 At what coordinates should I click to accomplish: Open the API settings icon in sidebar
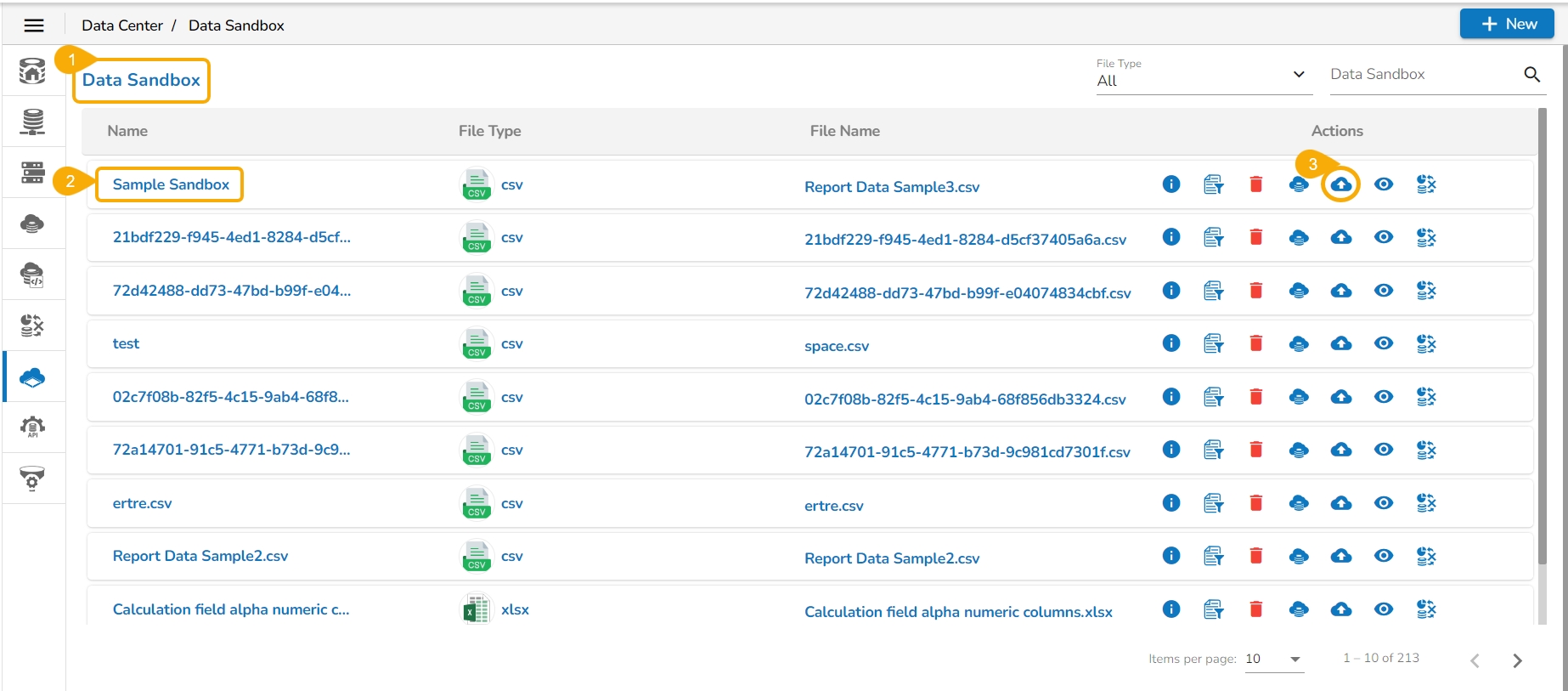(x=32, y=428)
